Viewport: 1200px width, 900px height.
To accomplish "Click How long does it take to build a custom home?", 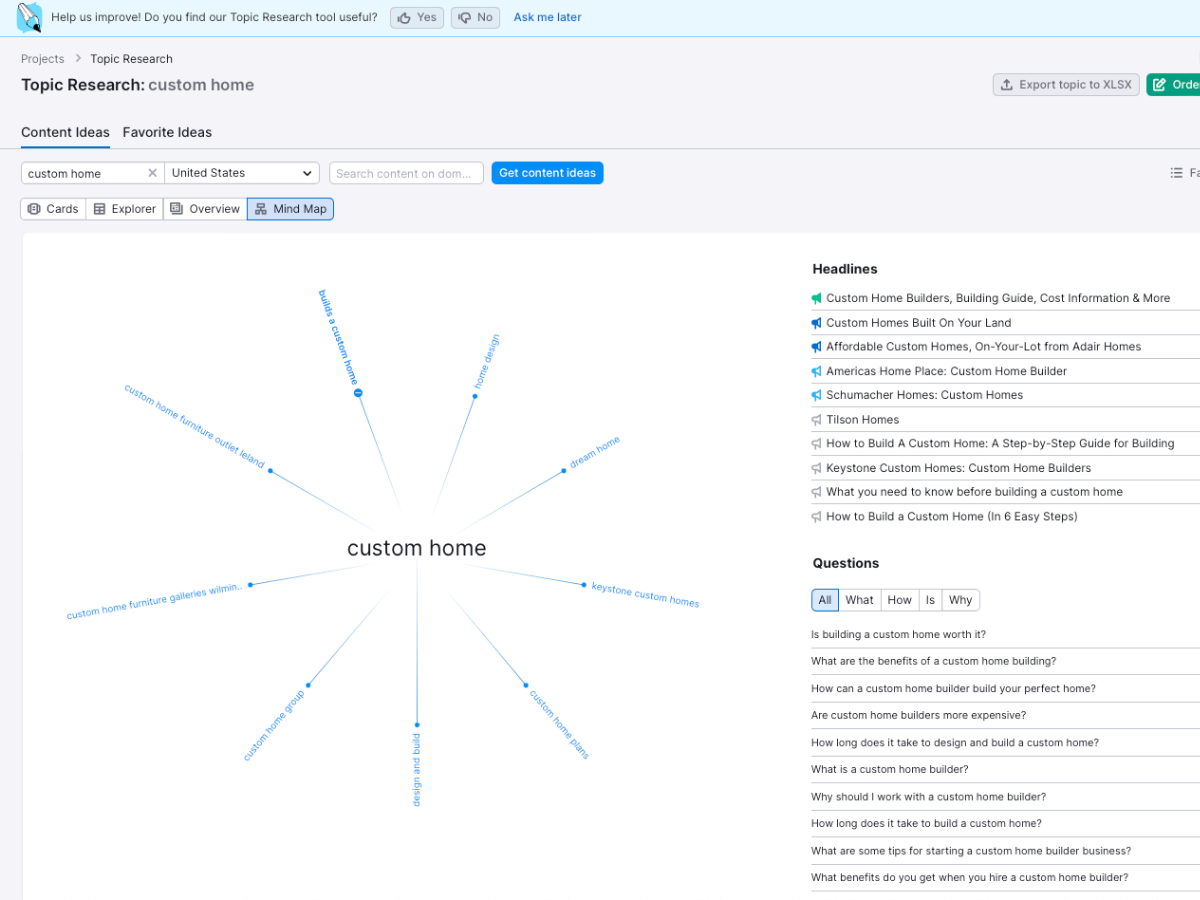I will point(926,824).
